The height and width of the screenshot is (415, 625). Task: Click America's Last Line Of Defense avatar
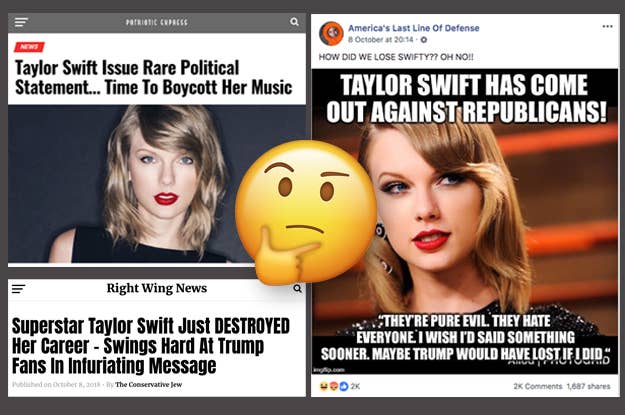point(331,33)
